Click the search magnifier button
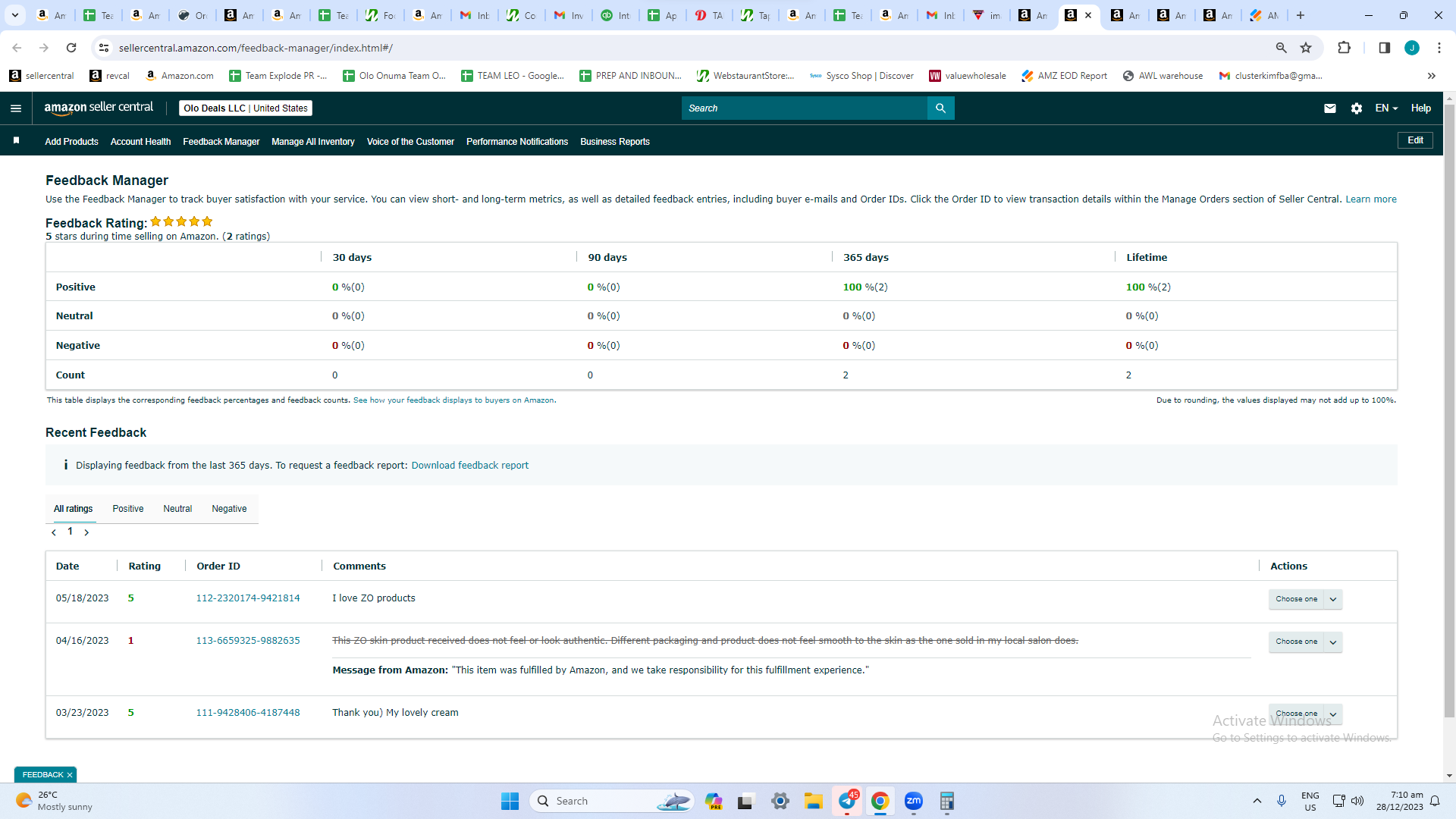This screenshot has width=1456, height=819. 940,108
